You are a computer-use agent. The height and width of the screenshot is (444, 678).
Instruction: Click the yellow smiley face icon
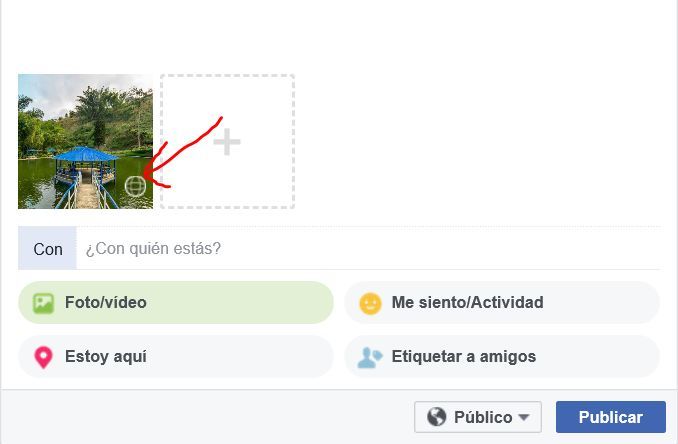371,303
